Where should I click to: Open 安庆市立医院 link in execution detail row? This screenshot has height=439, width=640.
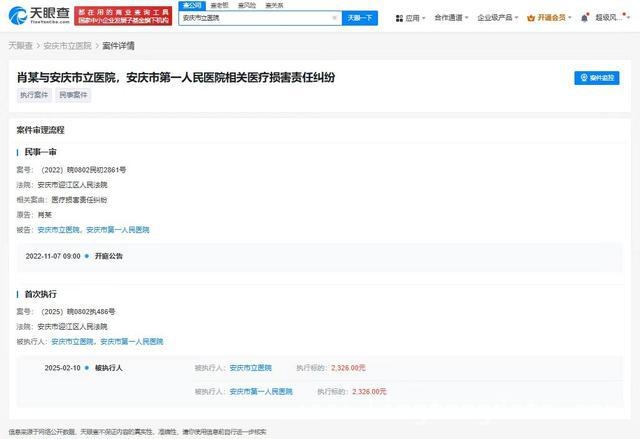(251, 368)
